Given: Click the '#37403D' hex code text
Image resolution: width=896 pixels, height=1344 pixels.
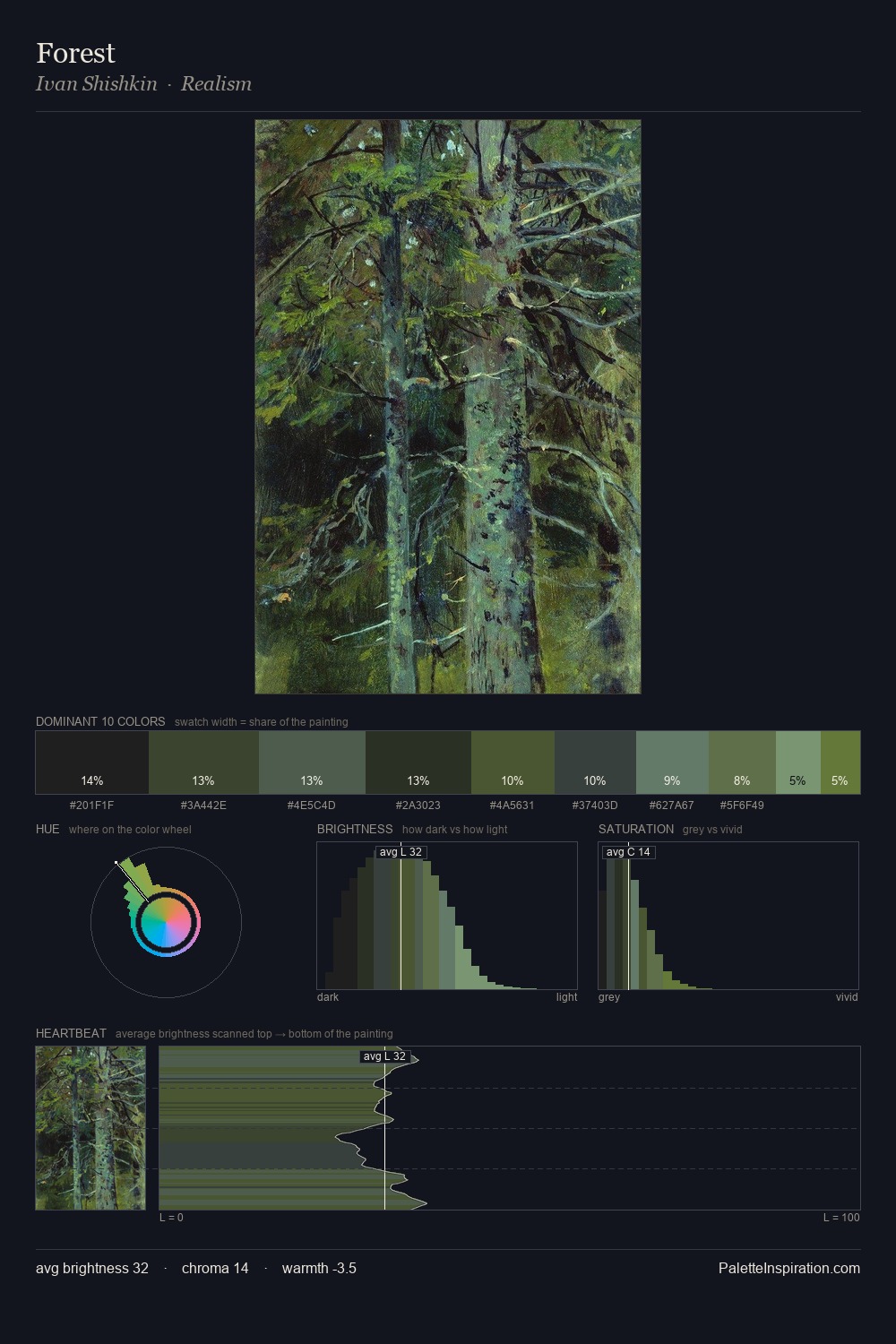Looking at the screenshot, I should pyautogui.click(x=595, y=806).
